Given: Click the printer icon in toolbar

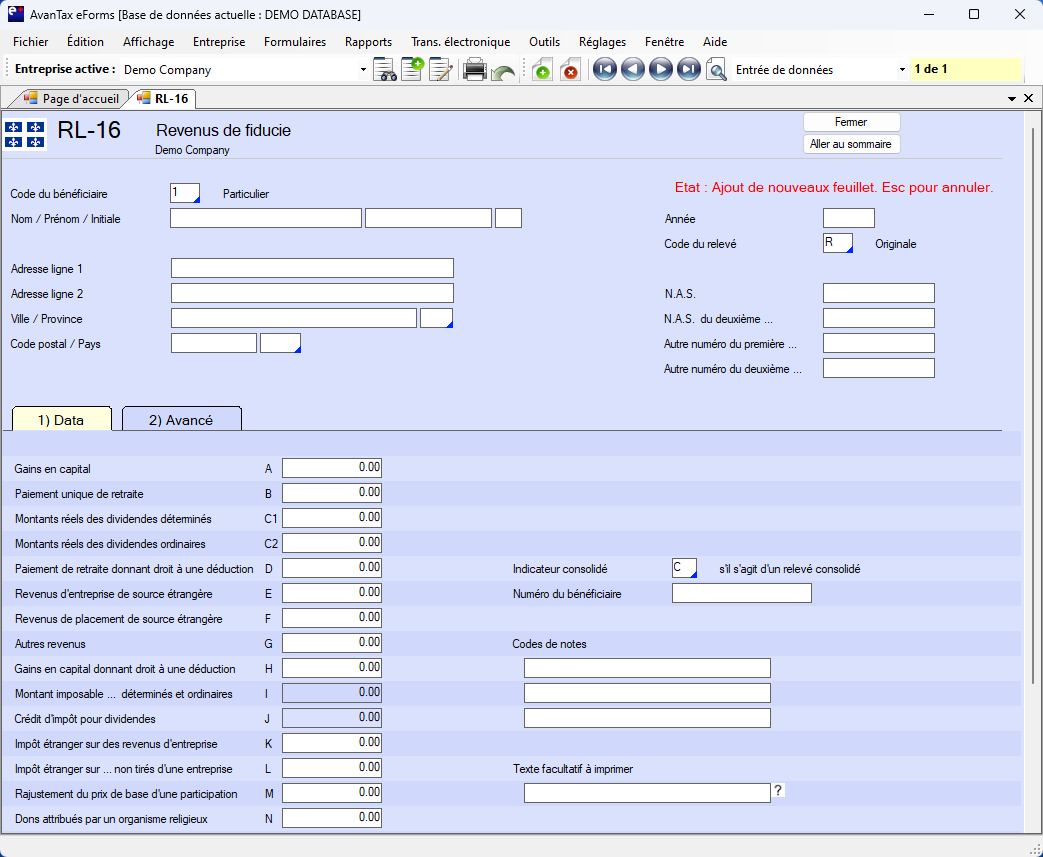Looking at the screenshot, I should coord(474,70).
